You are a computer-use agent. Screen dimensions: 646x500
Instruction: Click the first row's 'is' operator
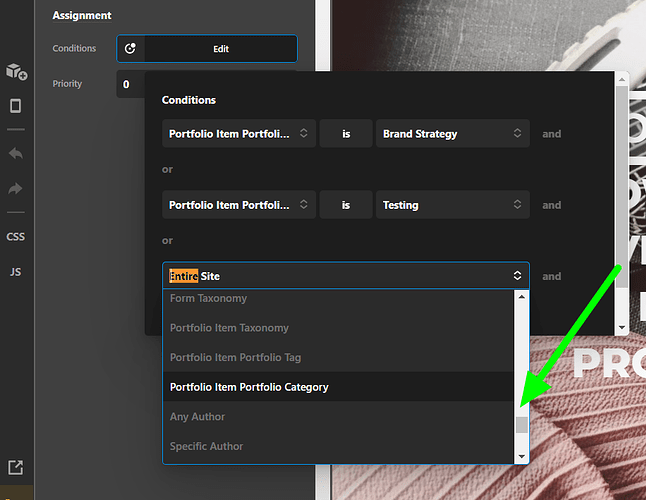pyautogui.click(x=345, y=134)
